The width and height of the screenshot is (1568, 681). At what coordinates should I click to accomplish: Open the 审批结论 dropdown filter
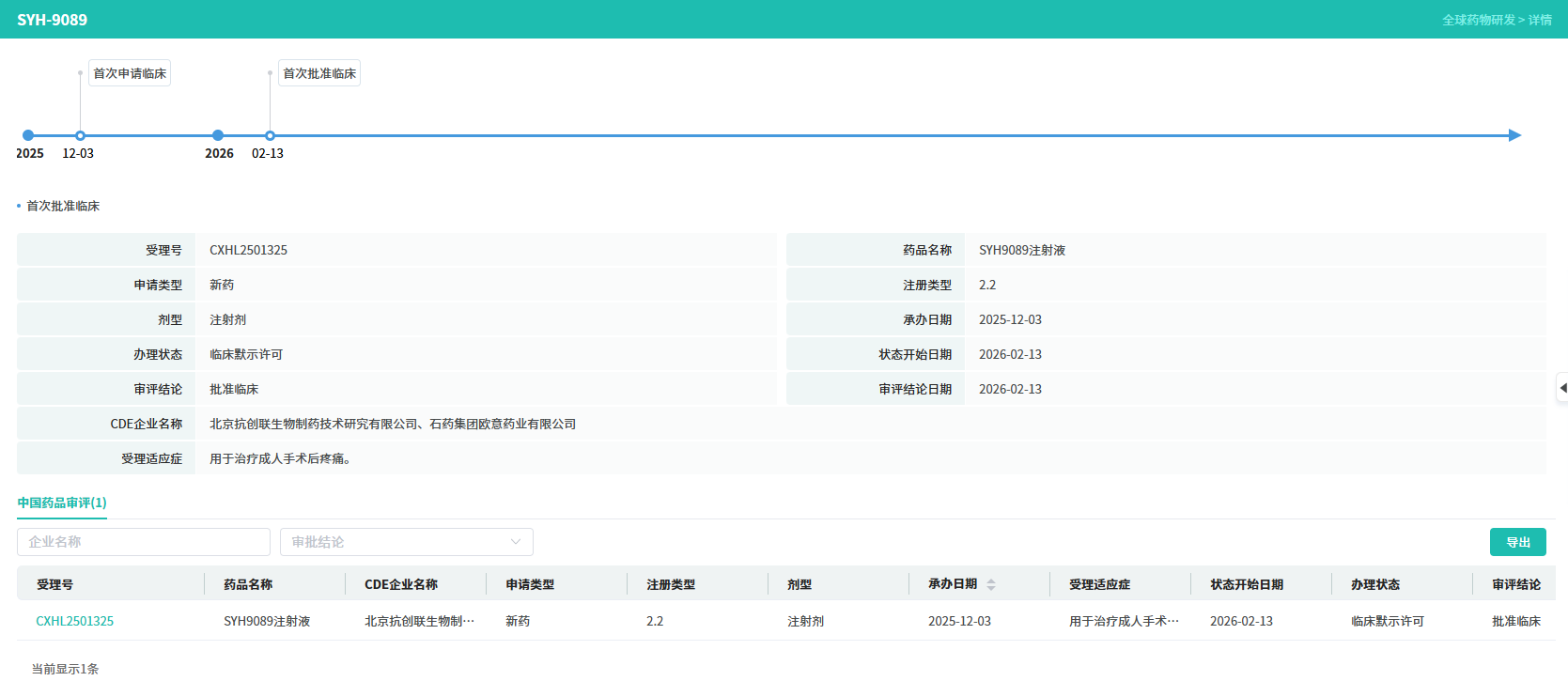tap(406, 542)
